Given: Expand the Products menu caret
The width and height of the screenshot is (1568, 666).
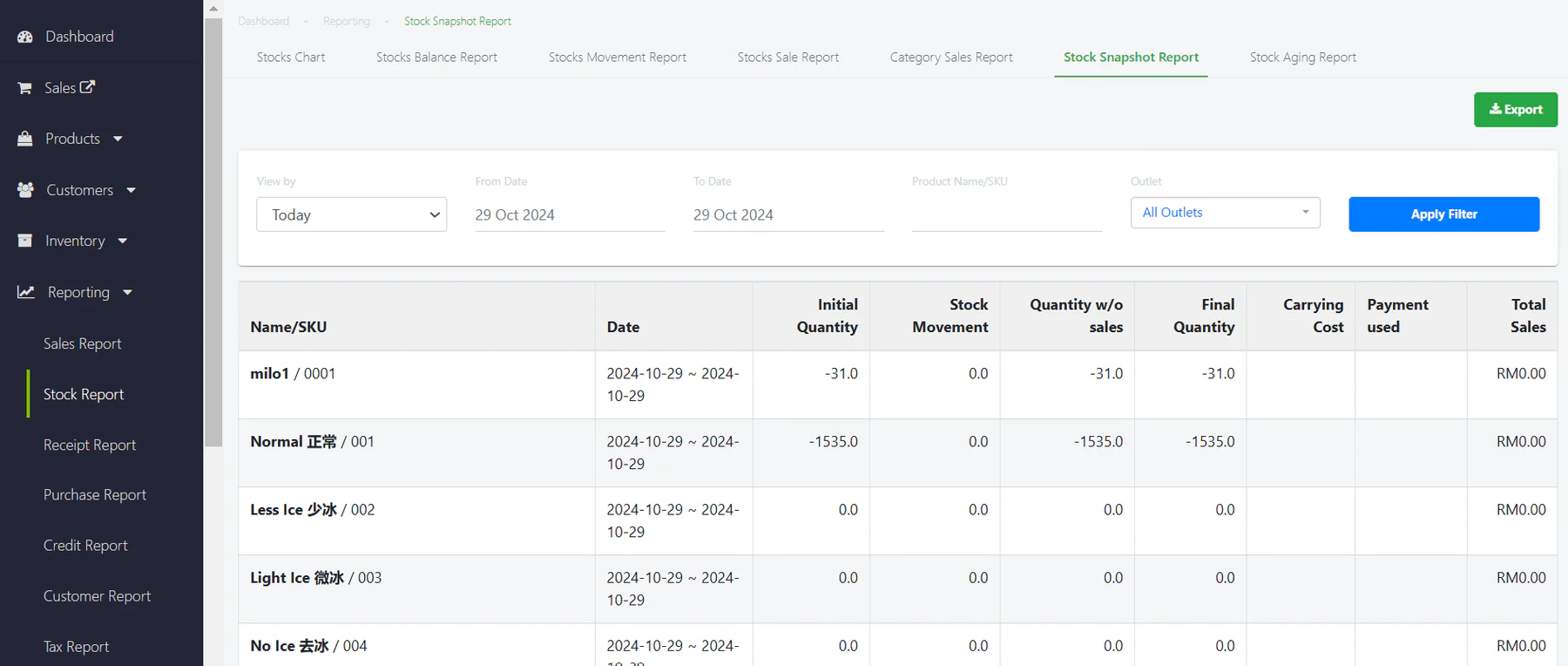Looking at the screenshot, I should pos(118,139).
